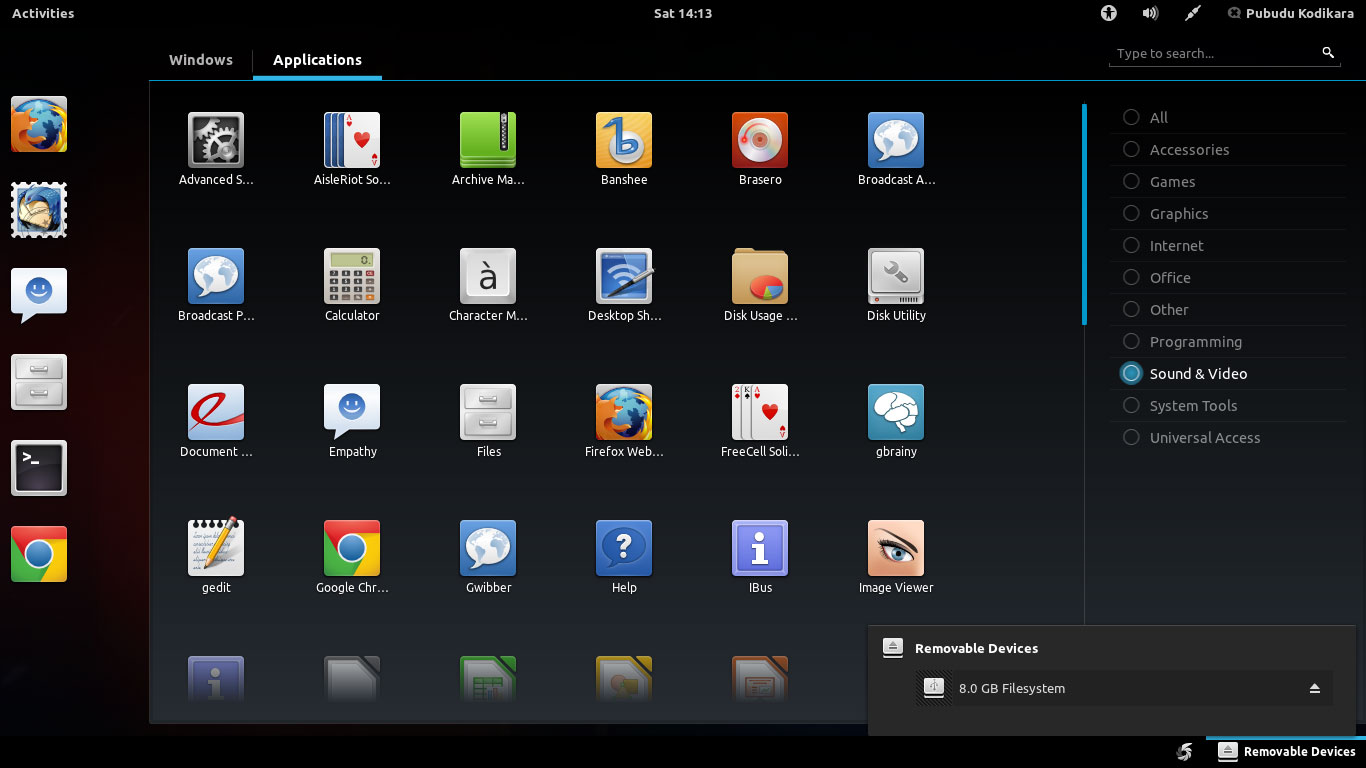Open the Universal Access menu icon in top bar
Screen dimensions: 1366x768
pyautogui.click(x=1108, y=13)
